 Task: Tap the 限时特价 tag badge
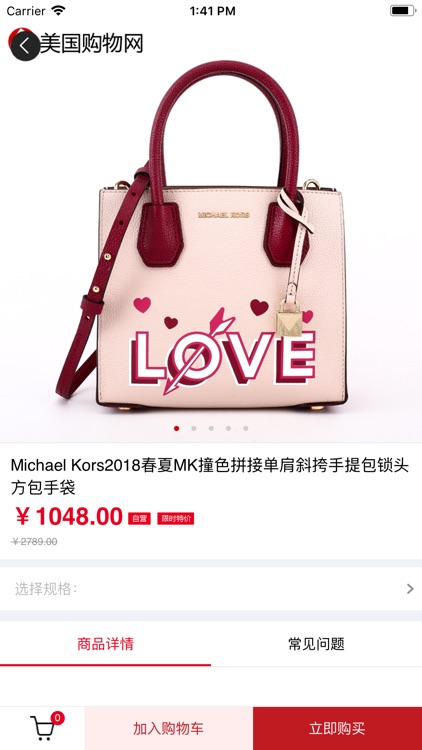click(x=176, y=518)
